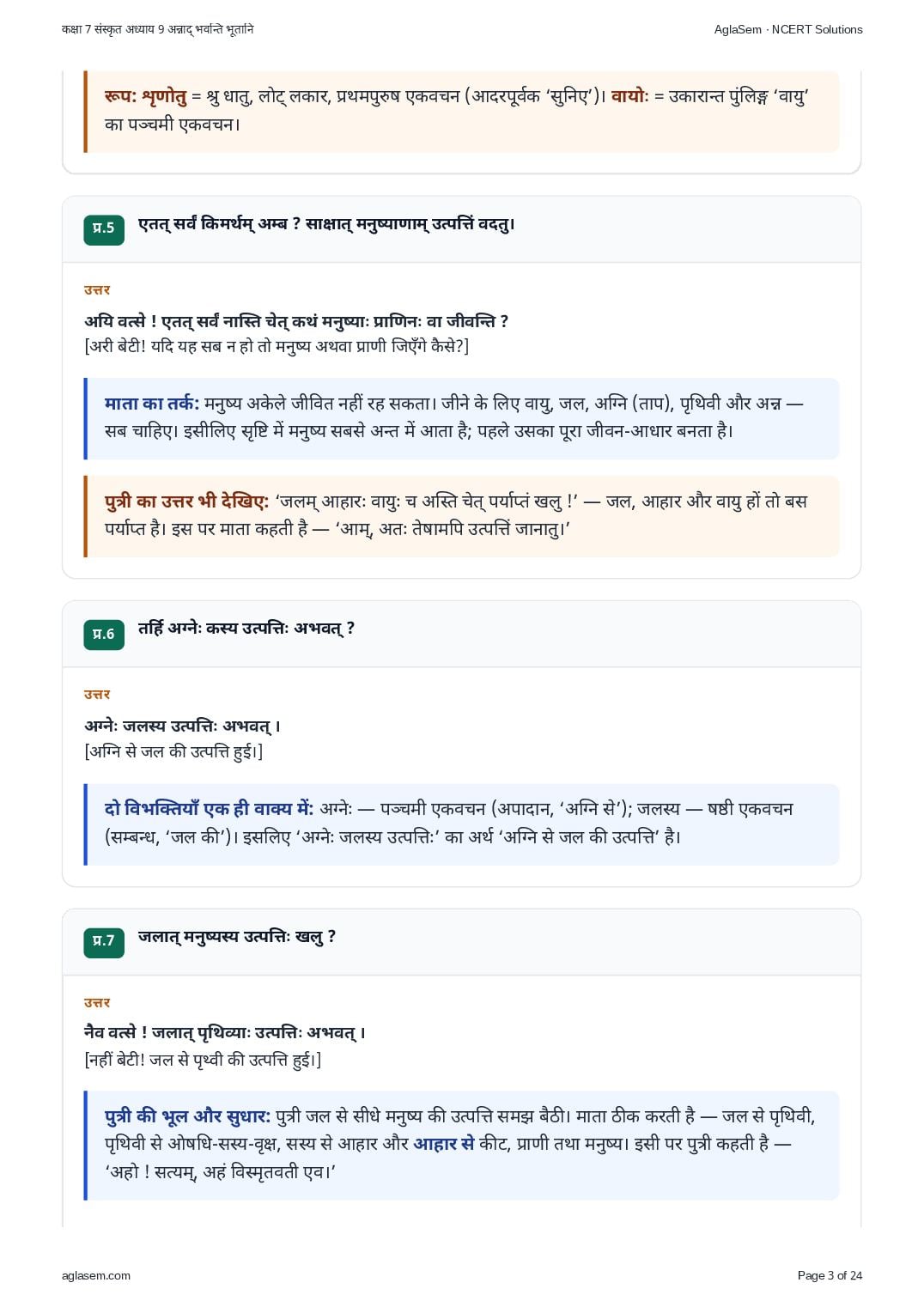924x1307 pixels.
Task: Click the answer line अग्नेः जलस्य उत्पत्तिः अभवत्
Action: tap(183, 726)
